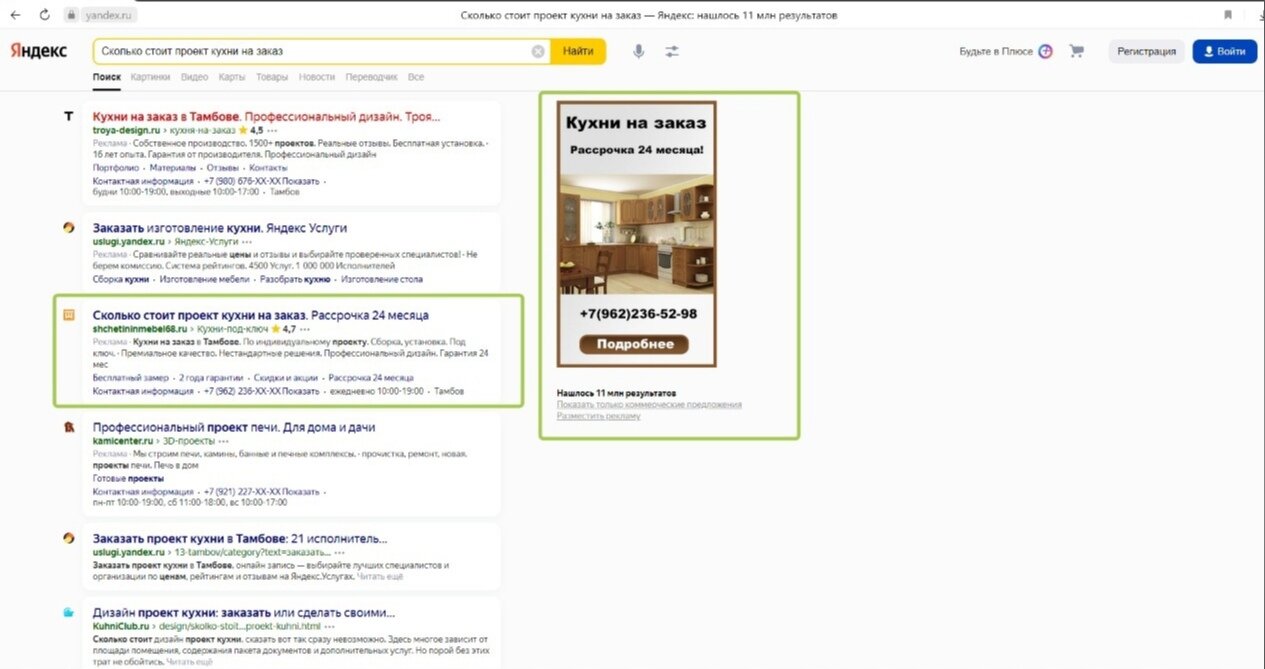Expand the Все services tab
This screenshot has width=1265, height=669.
click(x=416, y=77)
